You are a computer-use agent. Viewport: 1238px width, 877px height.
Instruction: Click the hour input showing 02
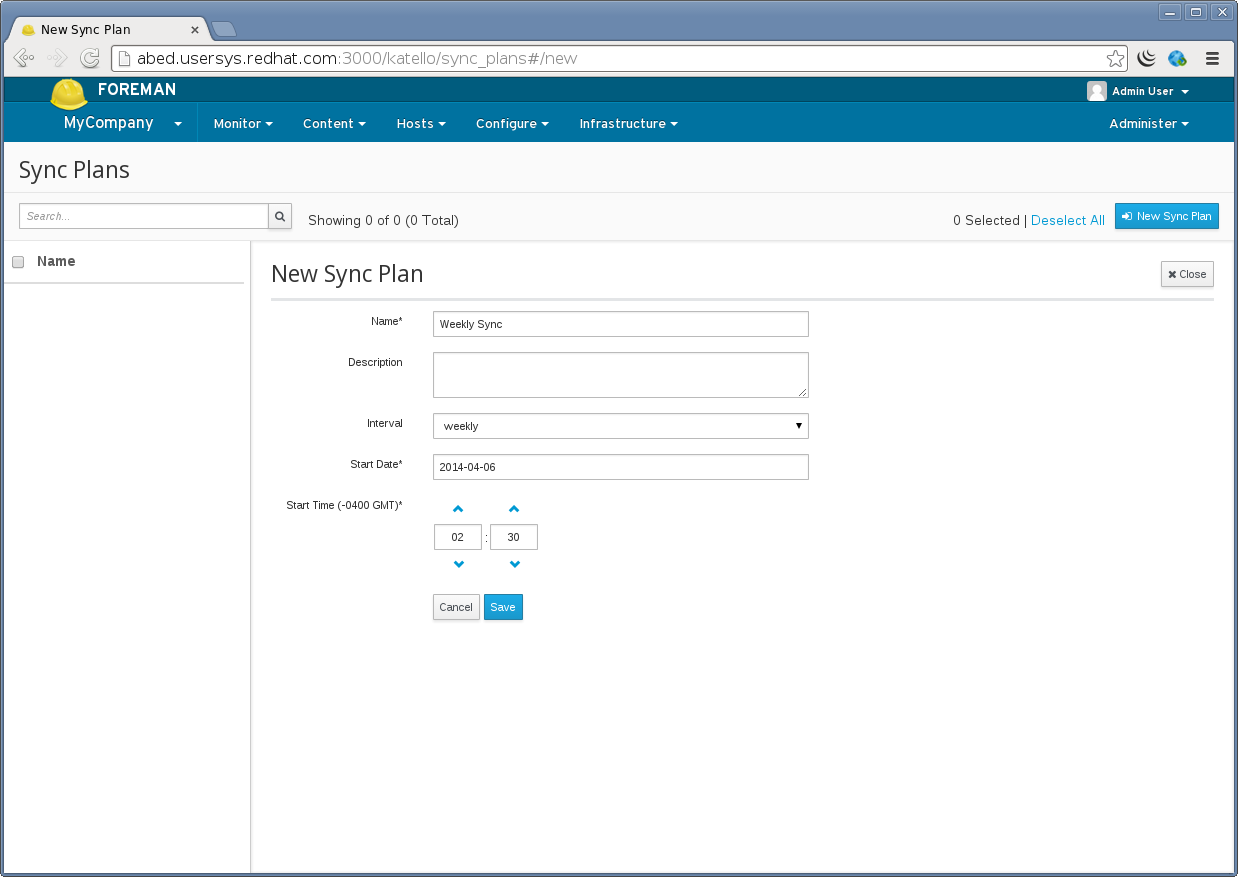point(458,537)
